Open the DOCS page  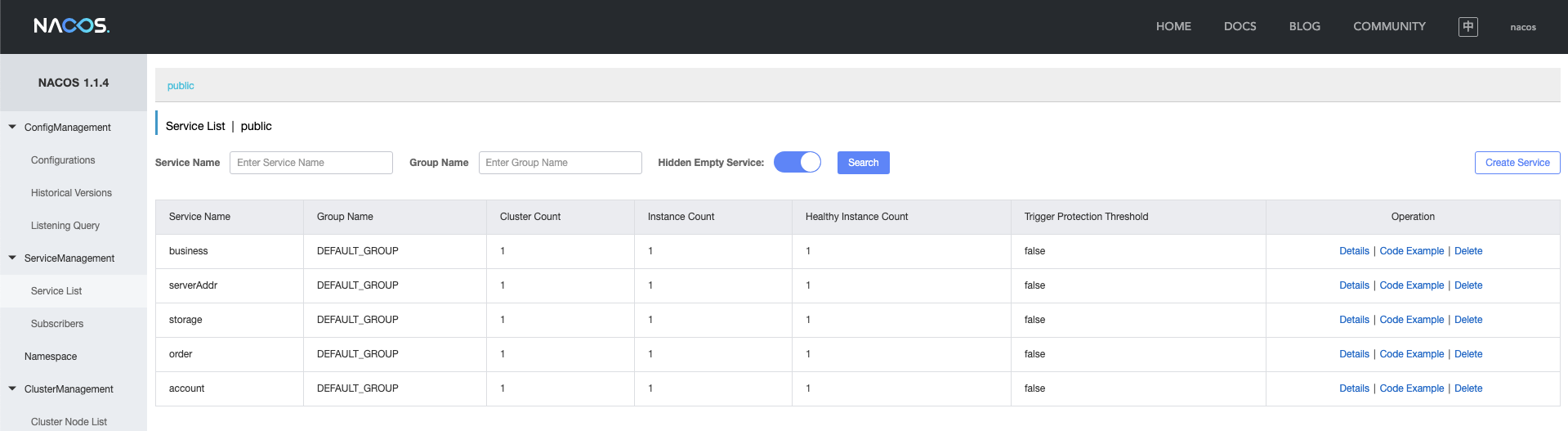[x=1240, y=26]
